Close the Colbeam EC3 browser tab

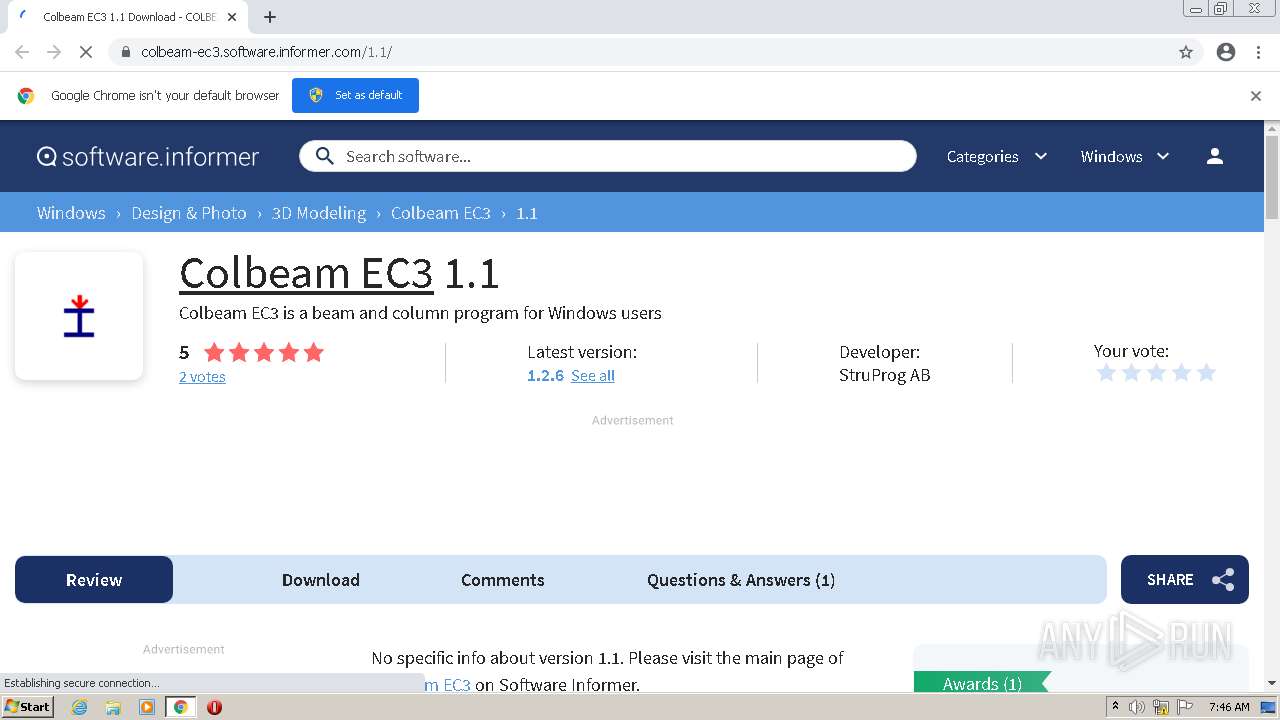(232, 17)
